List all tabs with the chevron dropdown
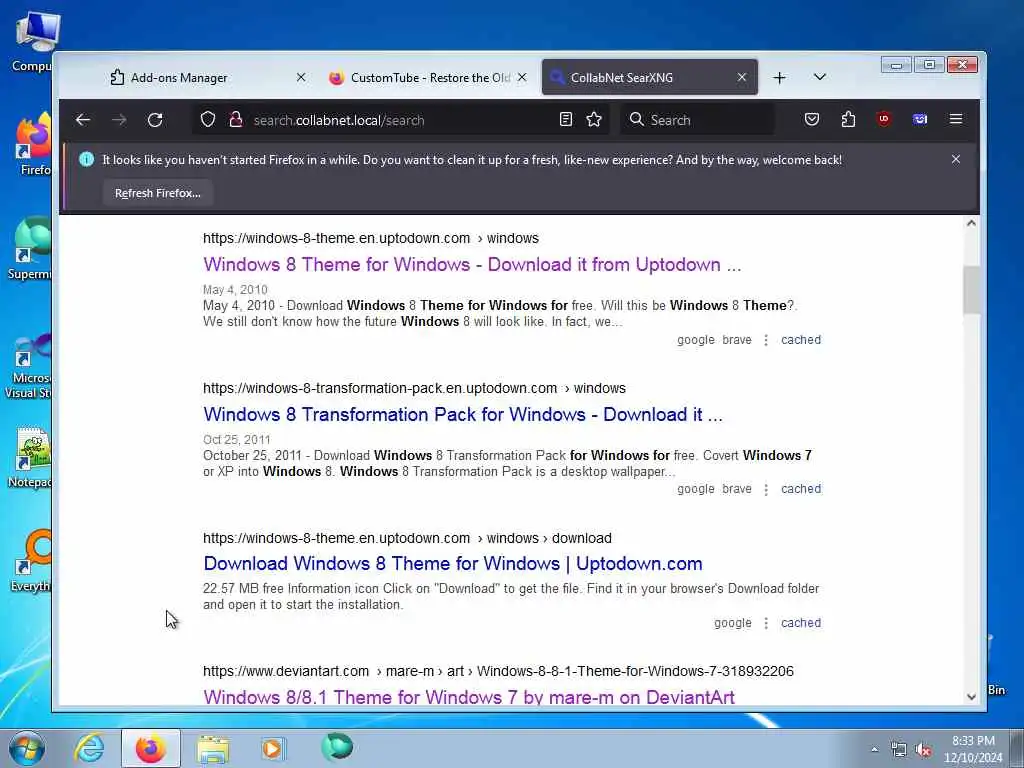This screenshot has width=1024, height=768. (x=820, y=78)
